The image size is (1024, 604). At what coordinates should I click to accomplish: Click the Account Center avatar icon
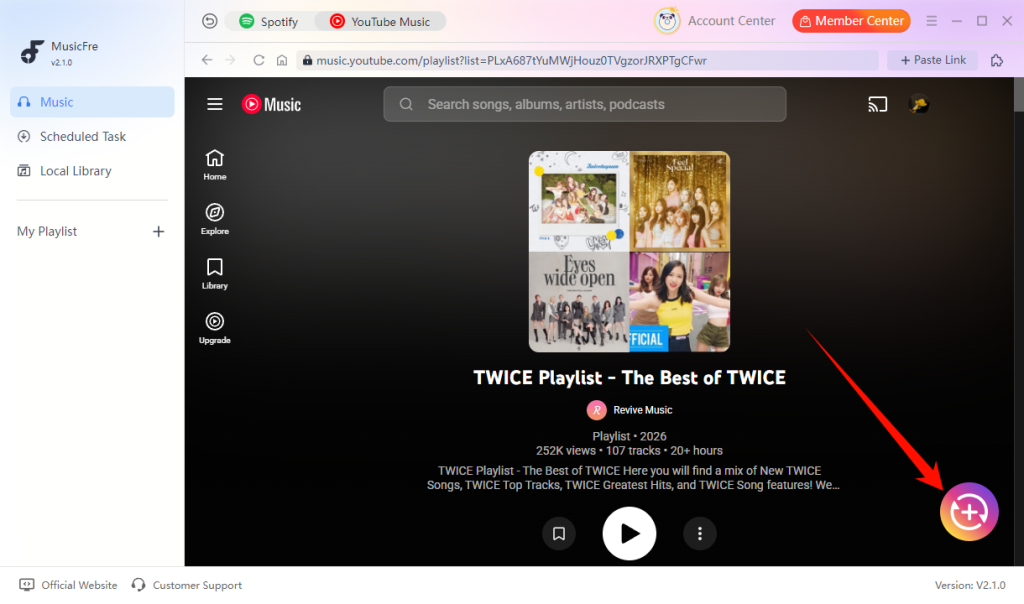point(667,21)
